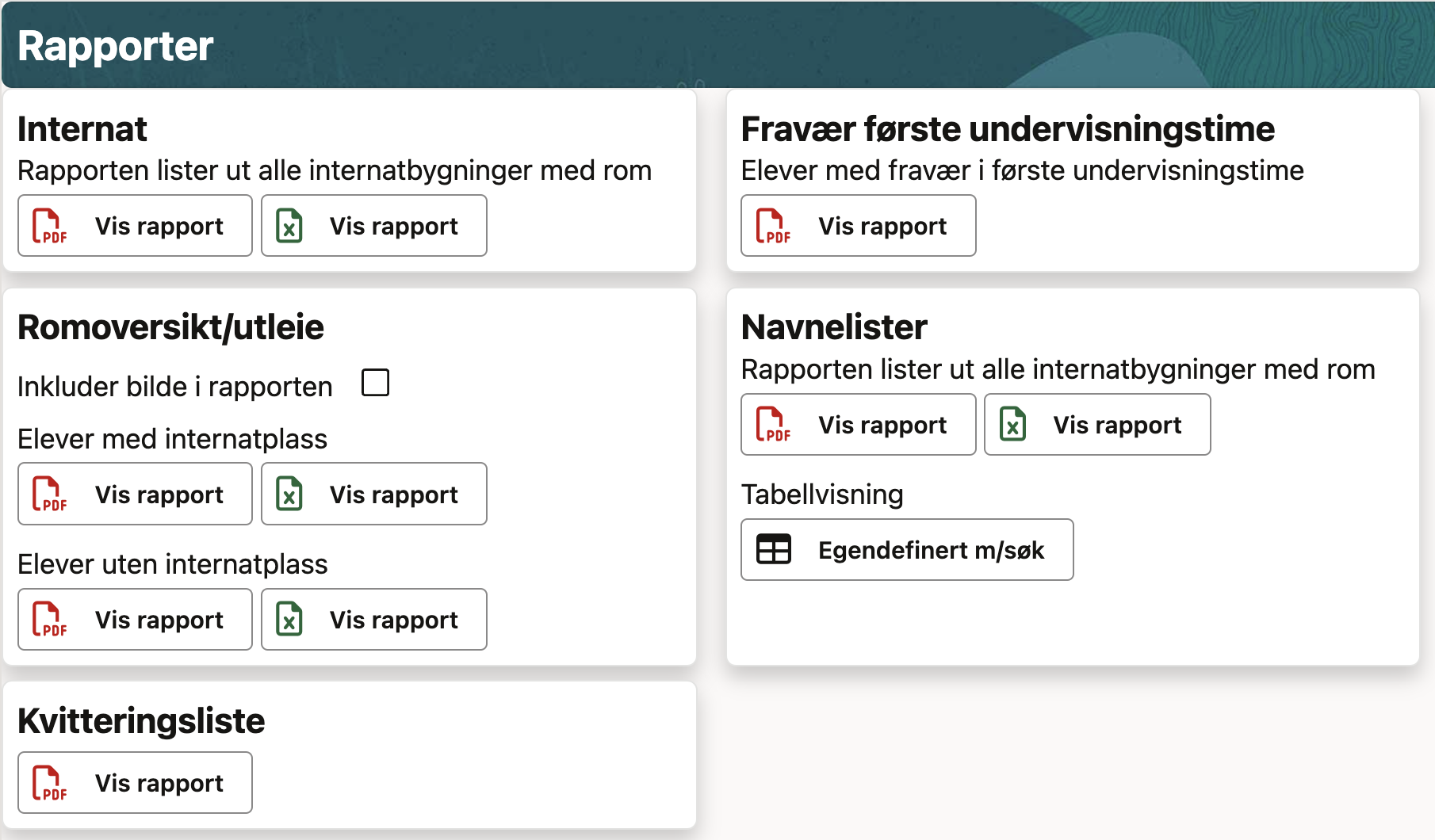Open Kvitteringsliste PDF via Vis rapport
This screenshot has height=840, width=1435.
point(159,783)
